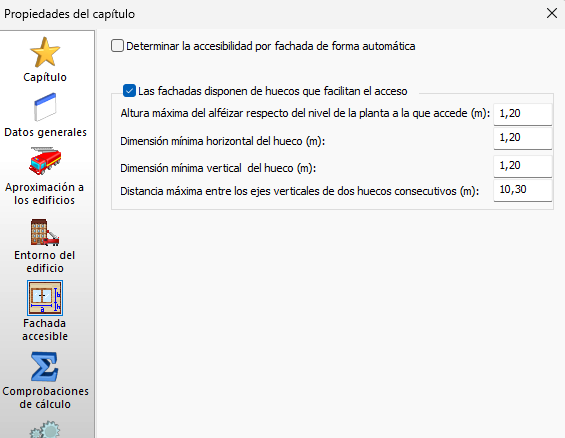Open the fire truck Aproximación icon
Screen dimensions: 565x438
[x=45, y=161]
